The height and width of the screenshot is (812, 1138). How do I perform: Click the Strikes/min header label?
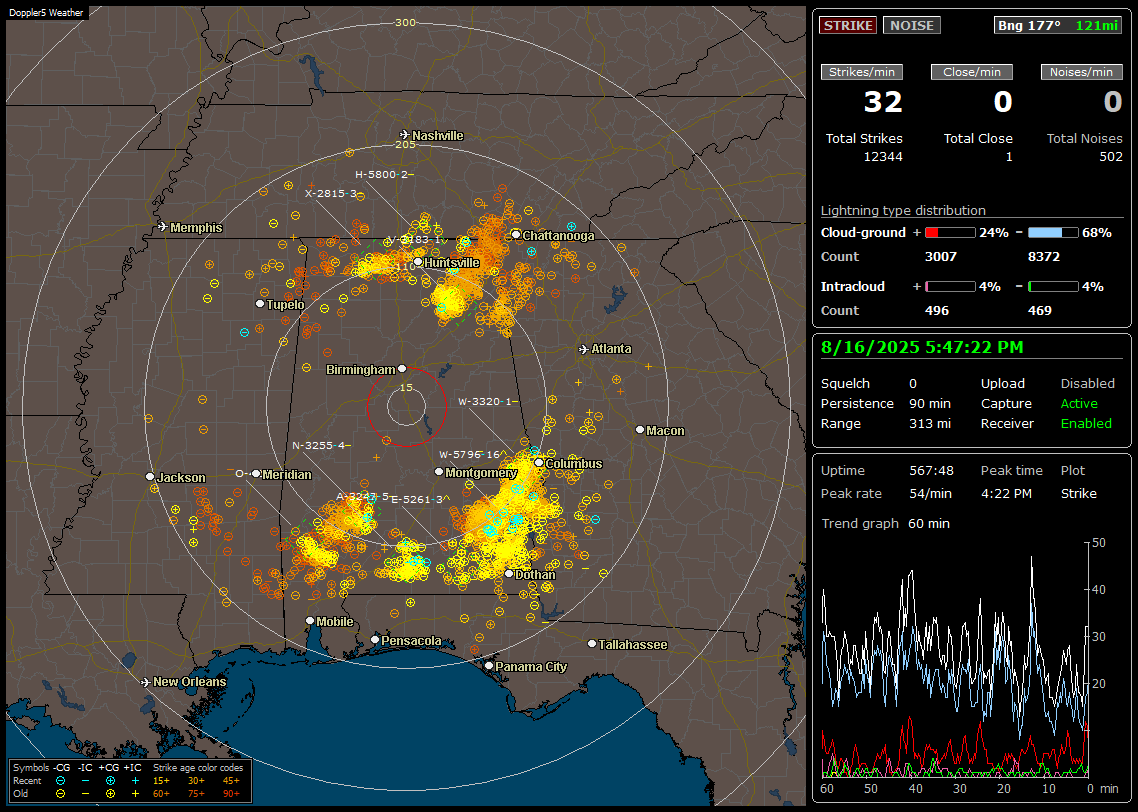(861, 72)
